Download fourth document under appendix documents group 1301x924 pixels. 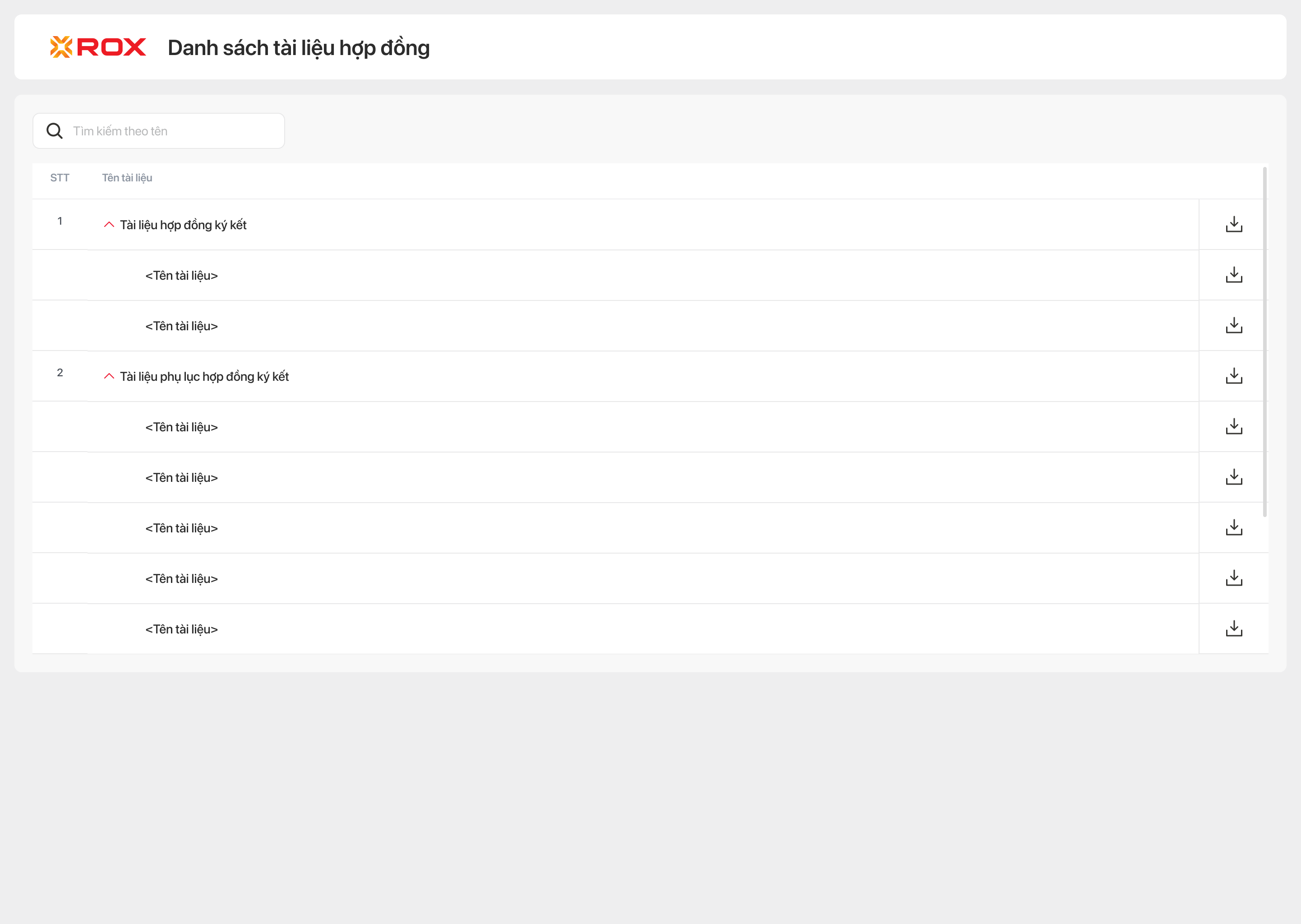click(1233, 578)
